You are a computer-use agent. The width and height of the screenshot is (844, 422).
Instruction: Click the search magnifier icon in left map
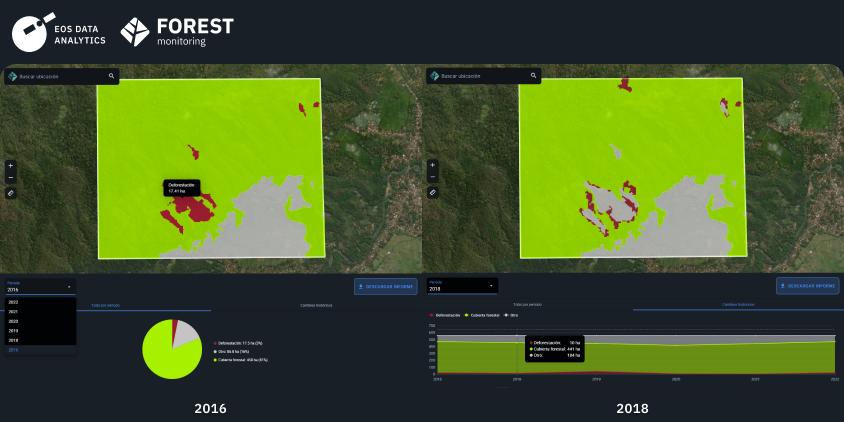pyautogui.click(x=112, y=76)
